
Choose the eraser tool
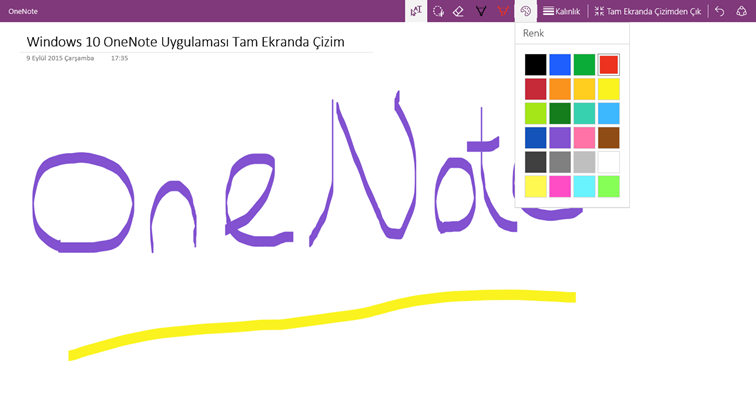point(459,11)
